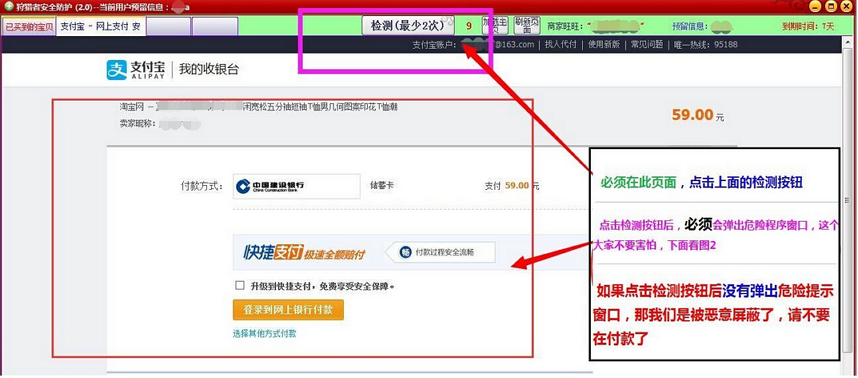858x378 pixels.
Task: Click the 到期时间: 7天 expiry text
Action: click(808, 26)
